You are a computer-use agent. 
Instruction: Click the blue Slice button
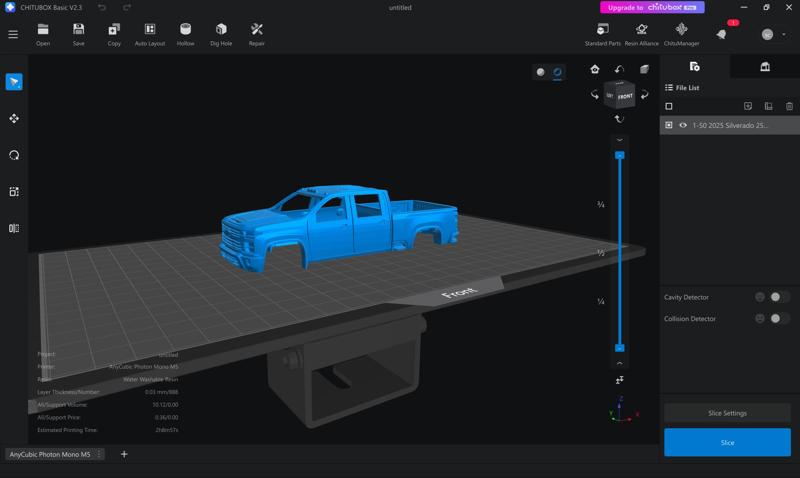(x=727, y=442)
